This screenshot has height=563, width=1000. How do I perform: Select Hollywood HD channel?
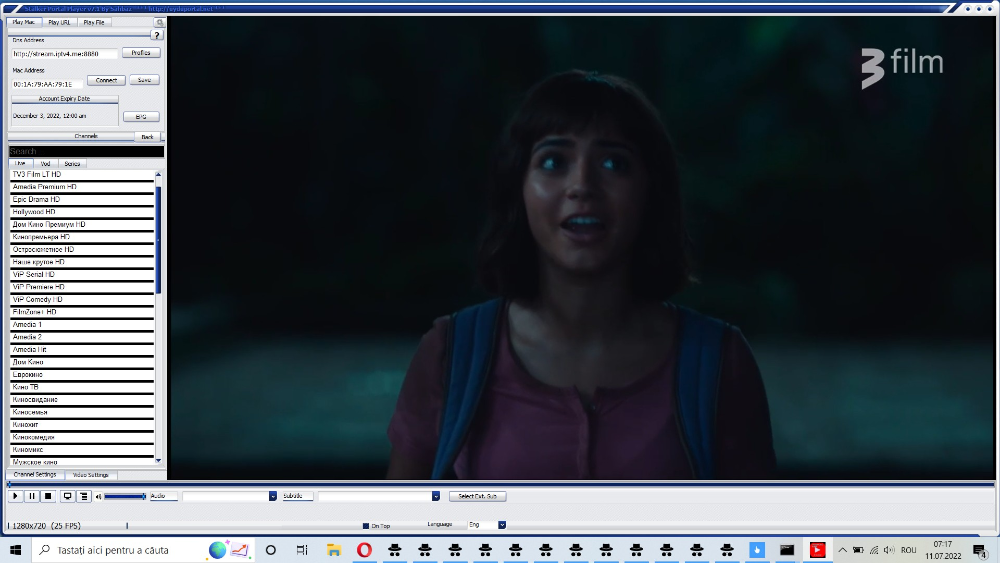(x=82, y=212)
